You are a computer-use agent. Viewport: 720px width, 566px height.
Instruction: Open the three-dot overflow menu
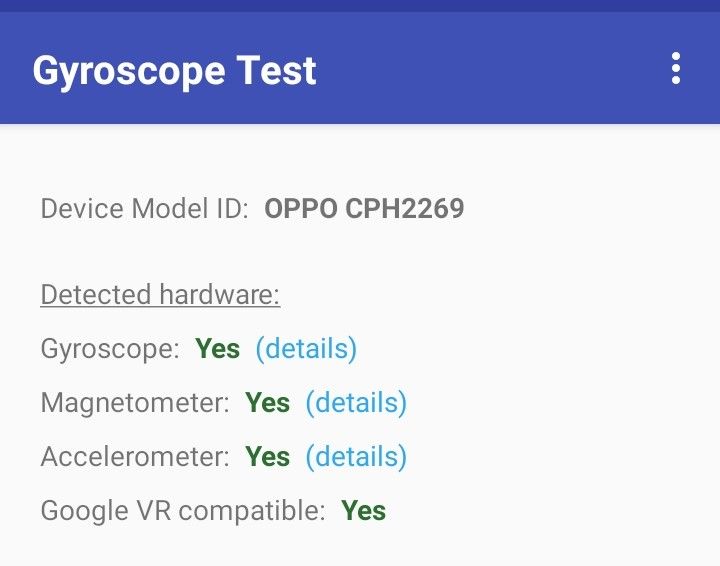coord(676,68)
